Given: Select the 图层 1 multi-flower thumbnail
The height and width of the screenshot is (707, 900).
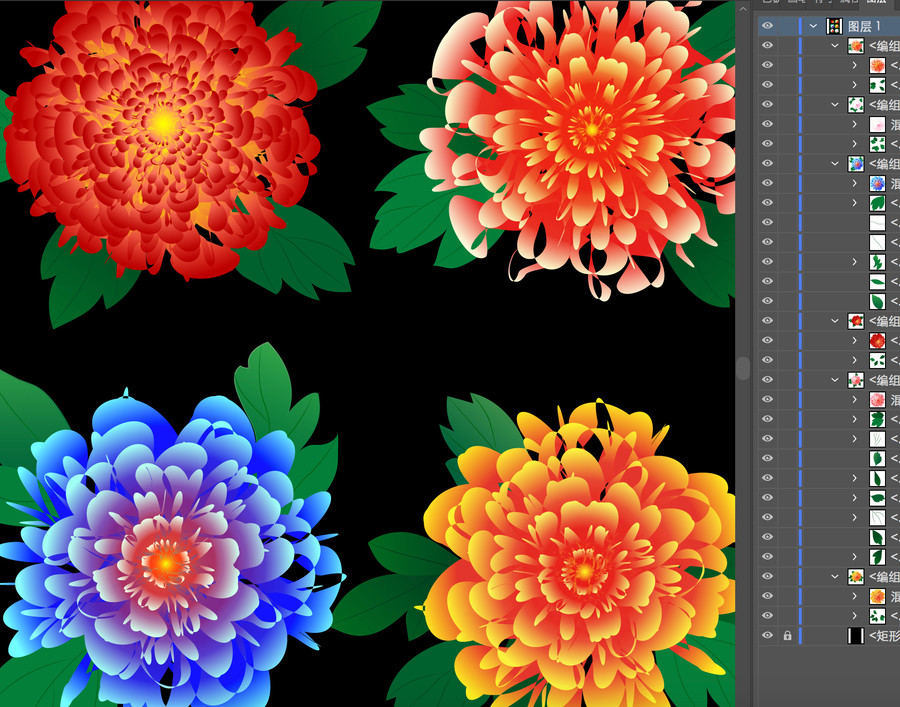Looking at the screenshot, I should [834, 26].
